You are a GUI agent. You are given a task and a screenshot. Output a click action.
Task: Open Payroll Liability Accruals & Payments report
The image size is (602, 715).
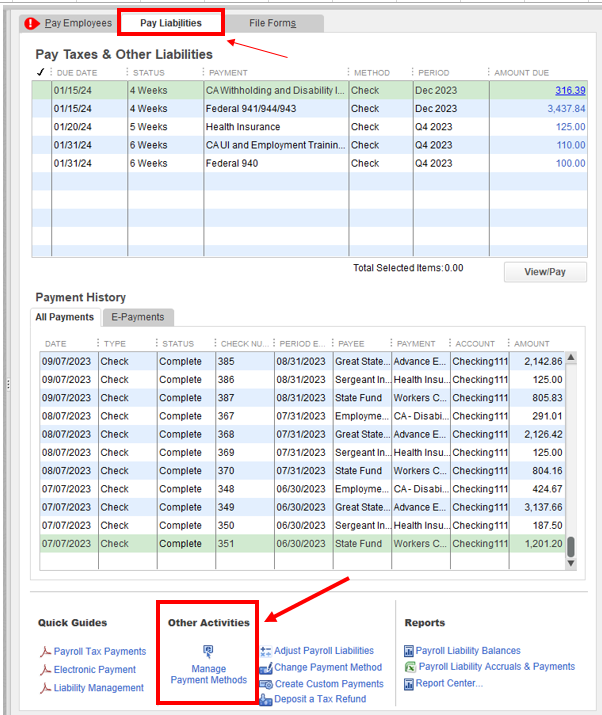pyautogui.click(x=497, y=667)
